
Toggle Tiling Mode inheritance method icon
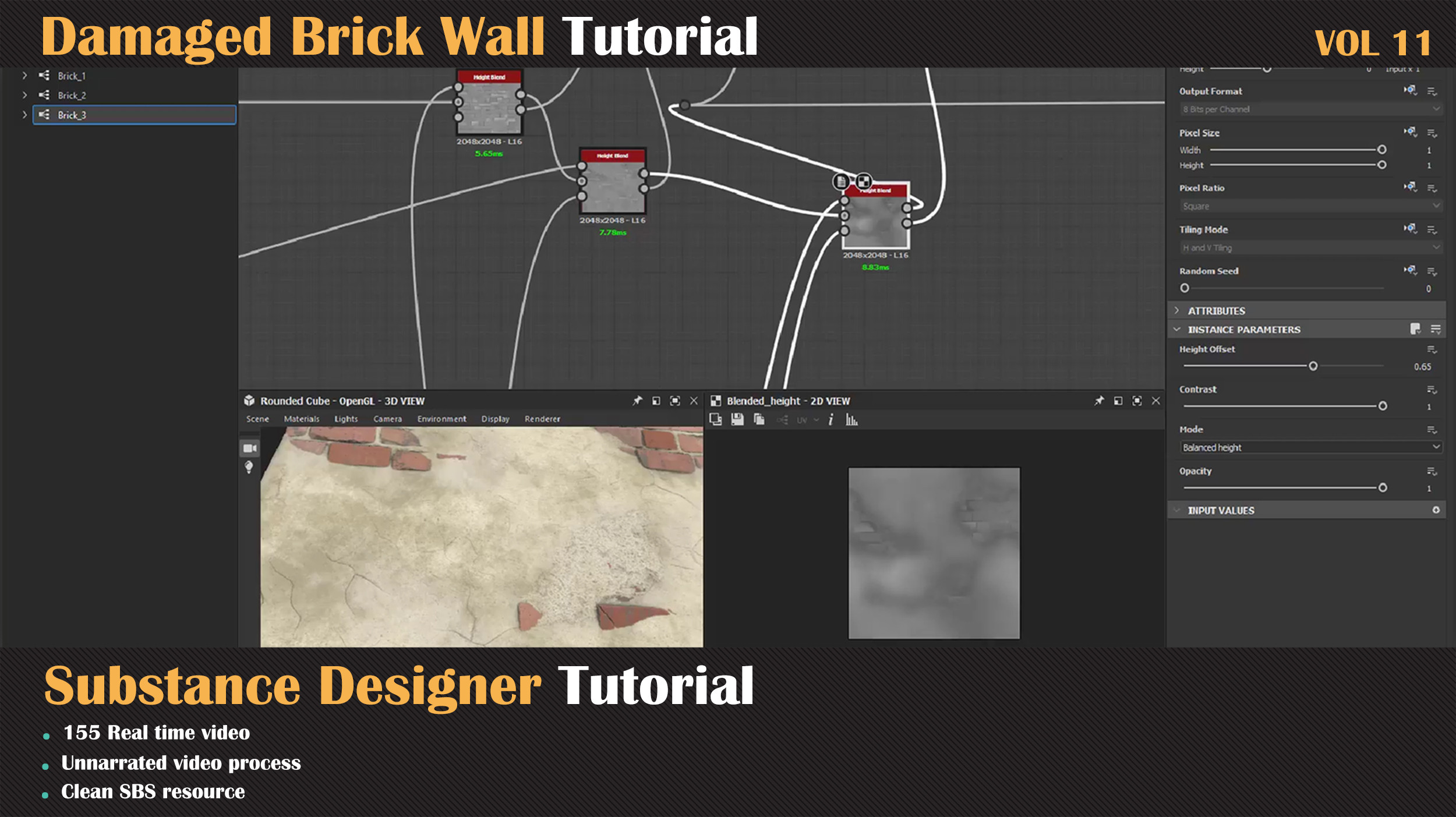[x=1409, y=229]
